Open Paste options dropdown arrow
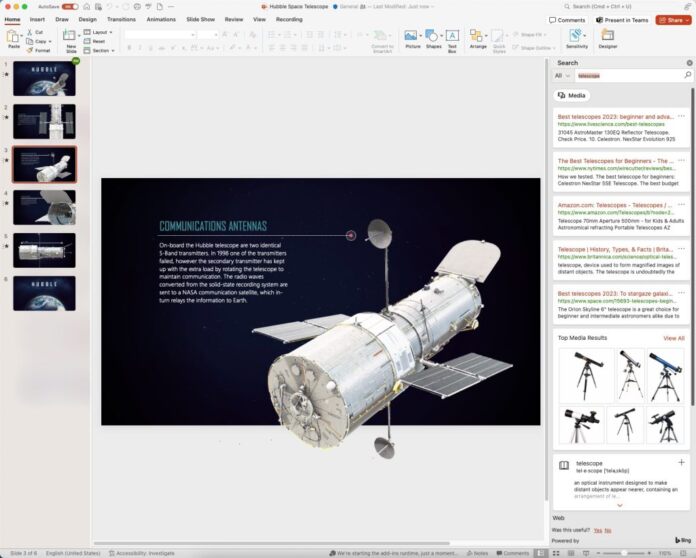 point(21,36)
